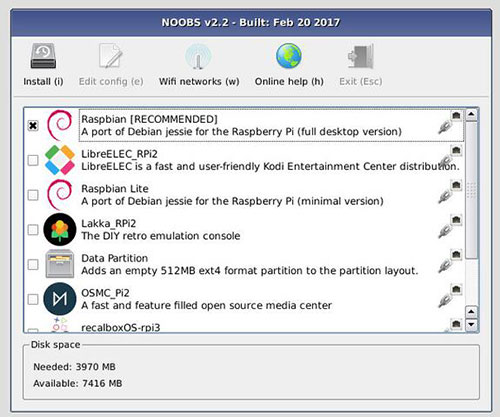Select the LibreELEC Kodi Entertainment Center description
This screenshot has height=417, width=500.
tap(270, 166)
